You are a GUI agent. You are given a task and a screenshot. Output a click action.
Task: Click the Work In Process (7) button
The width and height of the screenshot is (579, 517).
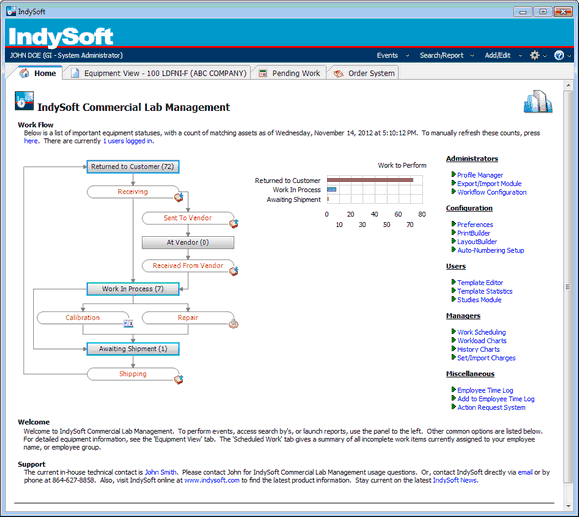(133, 289)
